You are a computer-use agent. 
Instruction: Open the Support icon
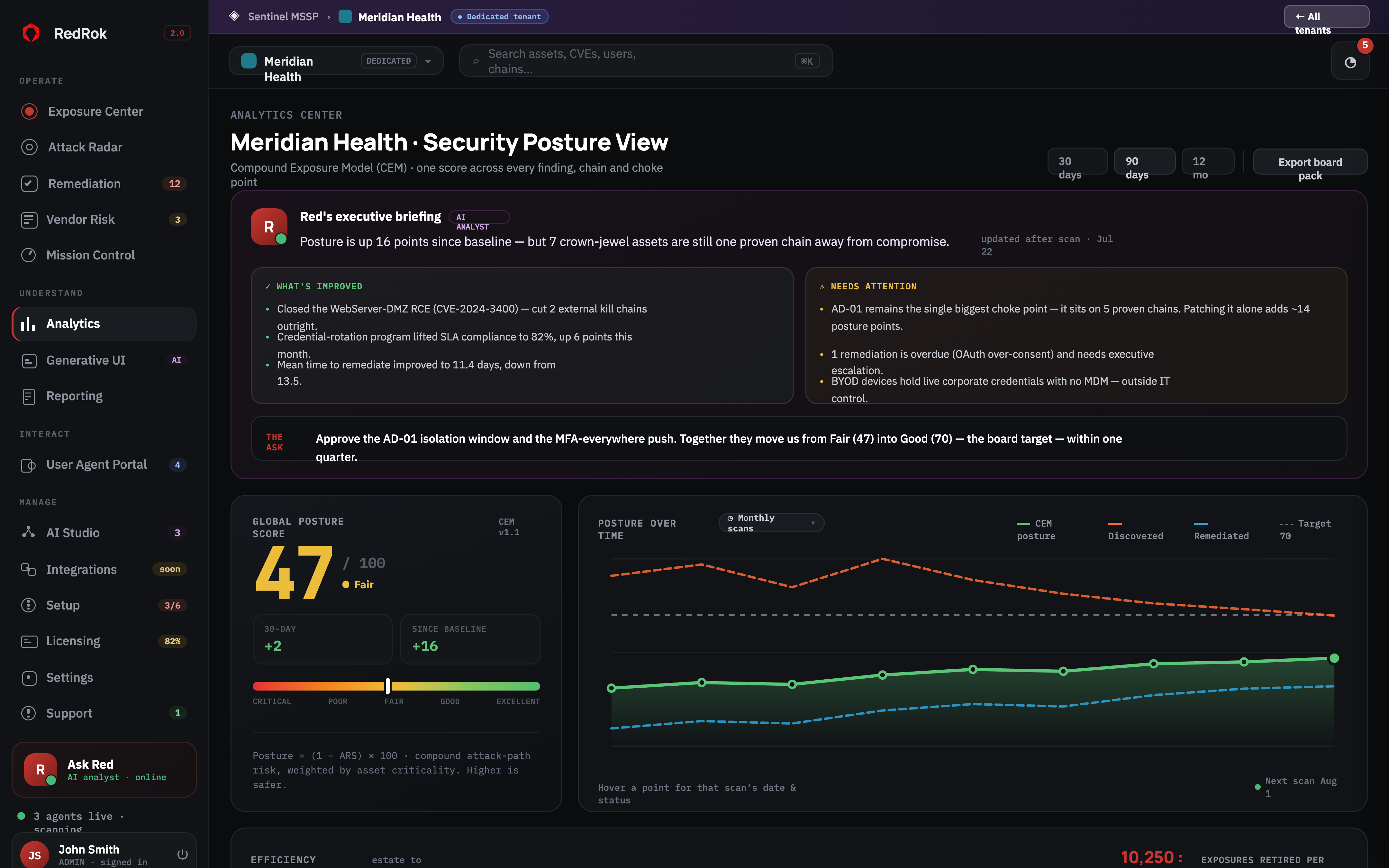point(29,713)
